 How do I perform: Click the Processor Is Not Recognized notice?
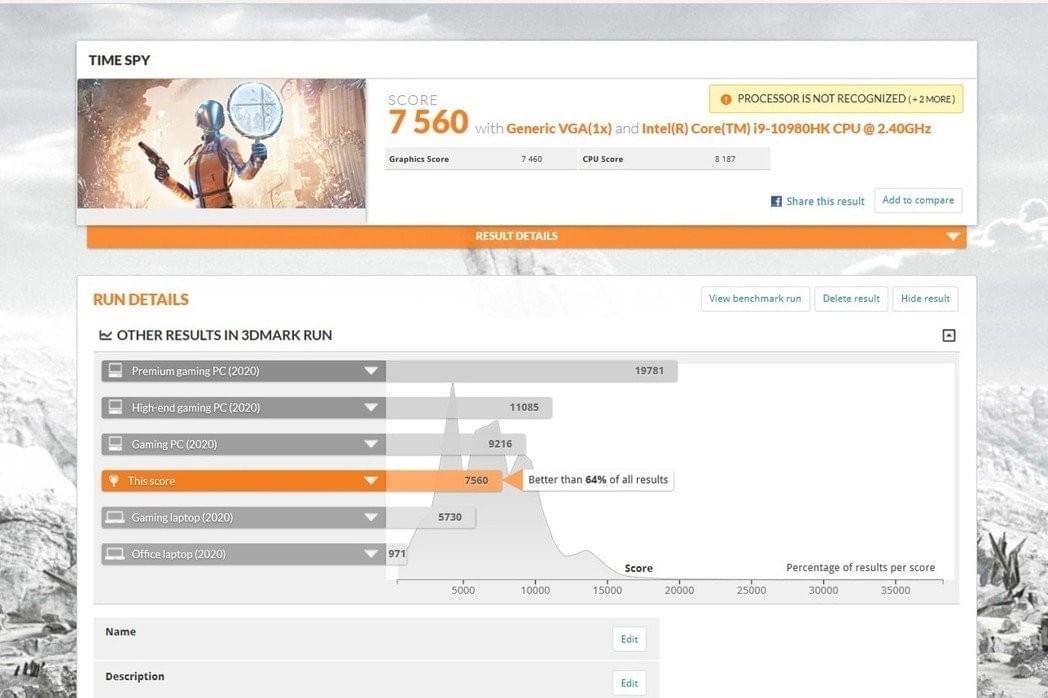(x=836, y=99)
